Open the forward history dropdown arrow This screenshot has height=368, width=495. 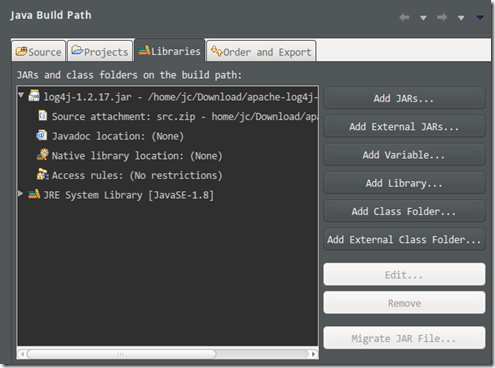pyautogui.click(x=461, y=18)
